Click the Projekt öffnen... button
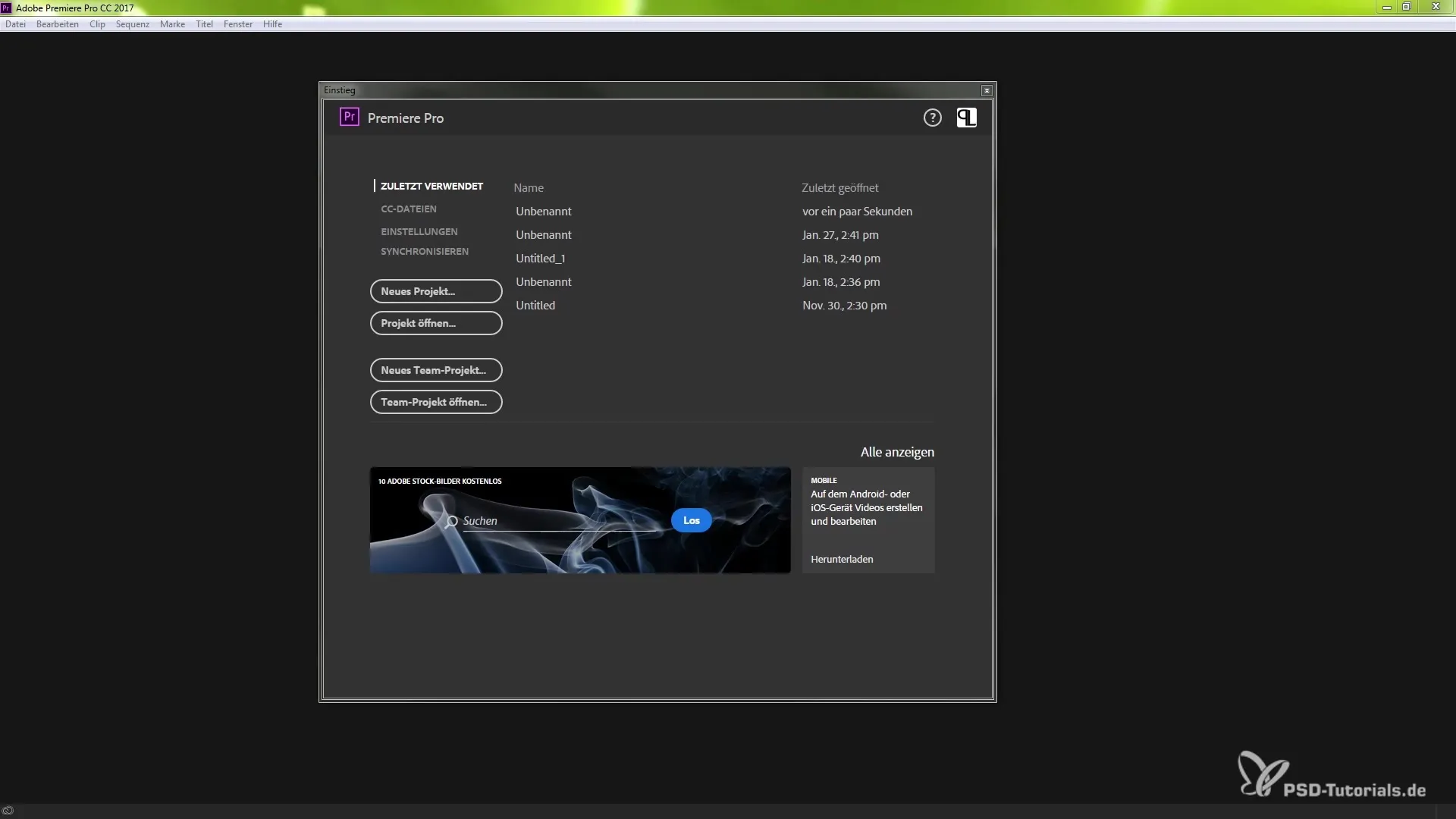This screenshot has width=1456, height=819. (436, 323)
